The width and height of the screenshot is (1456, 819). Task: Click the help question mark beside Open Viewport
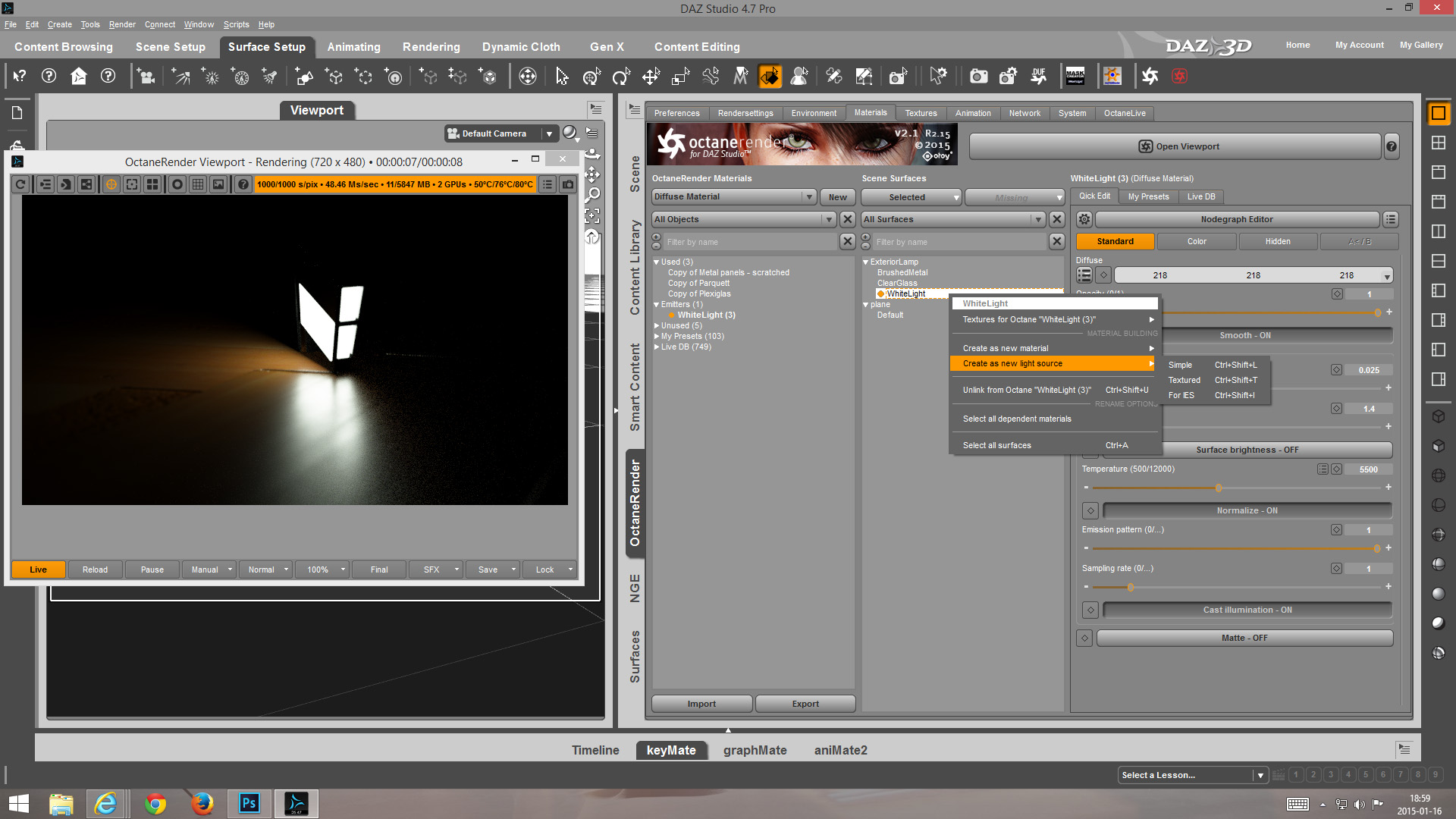(x=1392, y=146)
